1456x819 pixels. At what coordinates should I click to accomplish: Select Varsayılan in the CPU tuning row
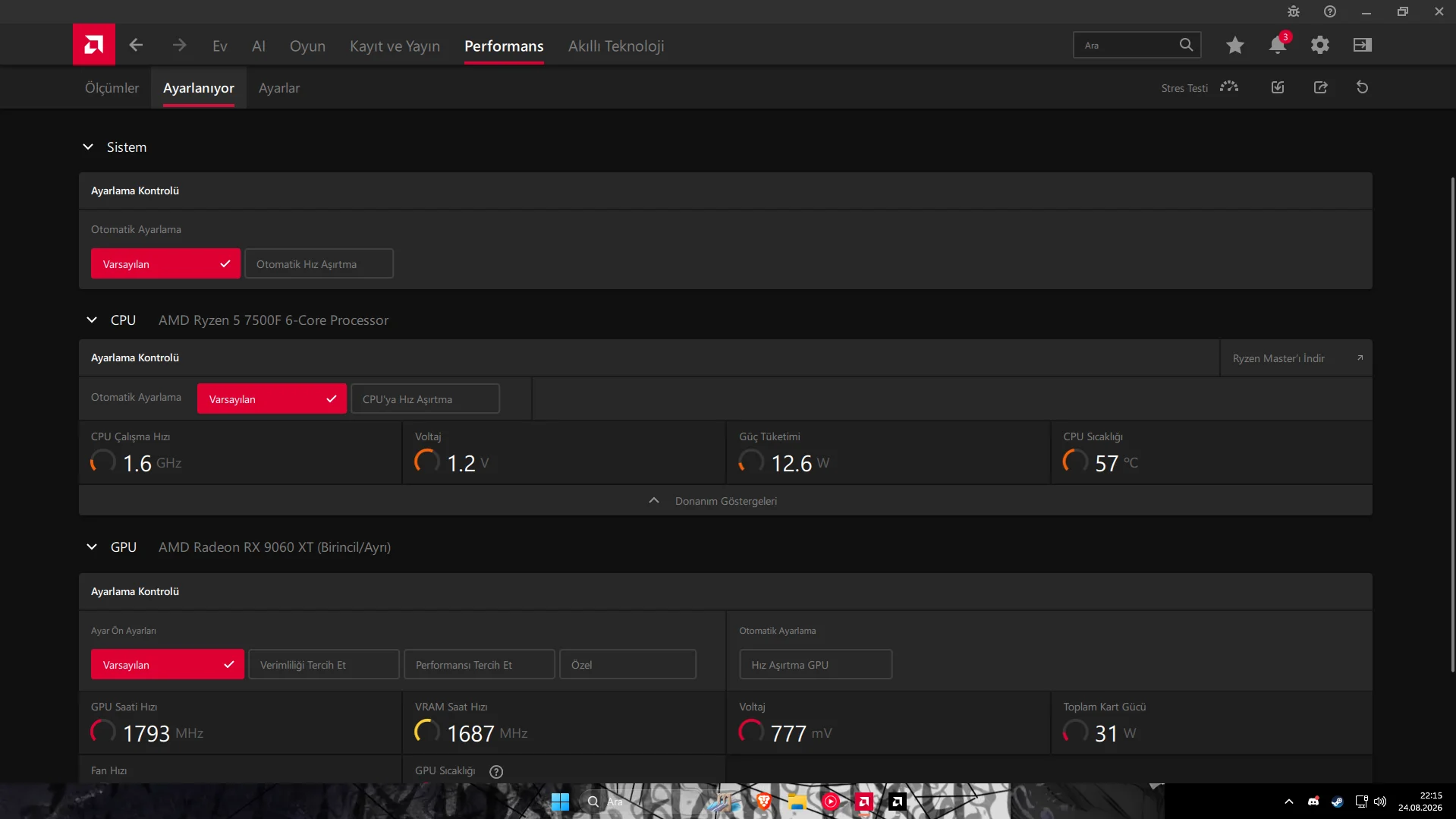coord(272,398)
